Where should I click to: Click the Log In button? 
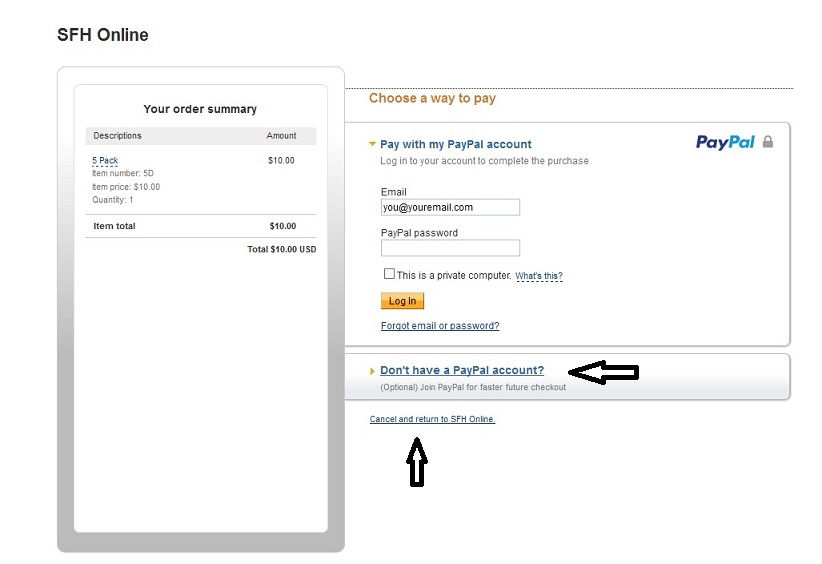click(x=402, y=301)
